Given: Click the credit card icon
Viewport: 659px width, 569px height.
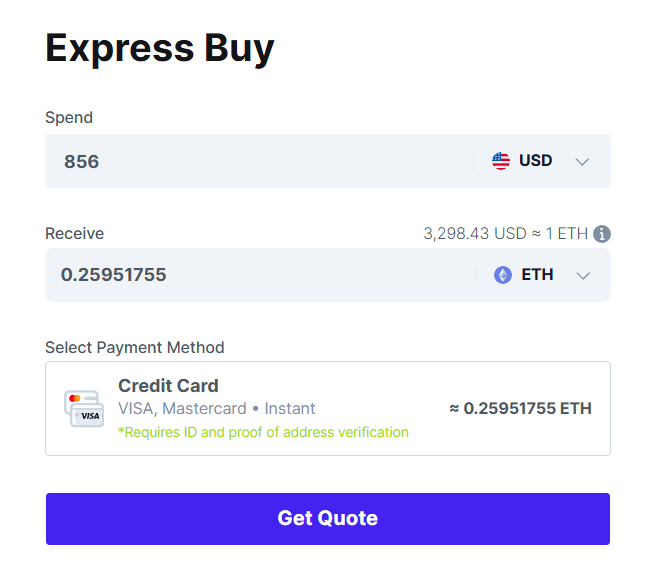Looking at the screenshot, I should click(84, 408).
